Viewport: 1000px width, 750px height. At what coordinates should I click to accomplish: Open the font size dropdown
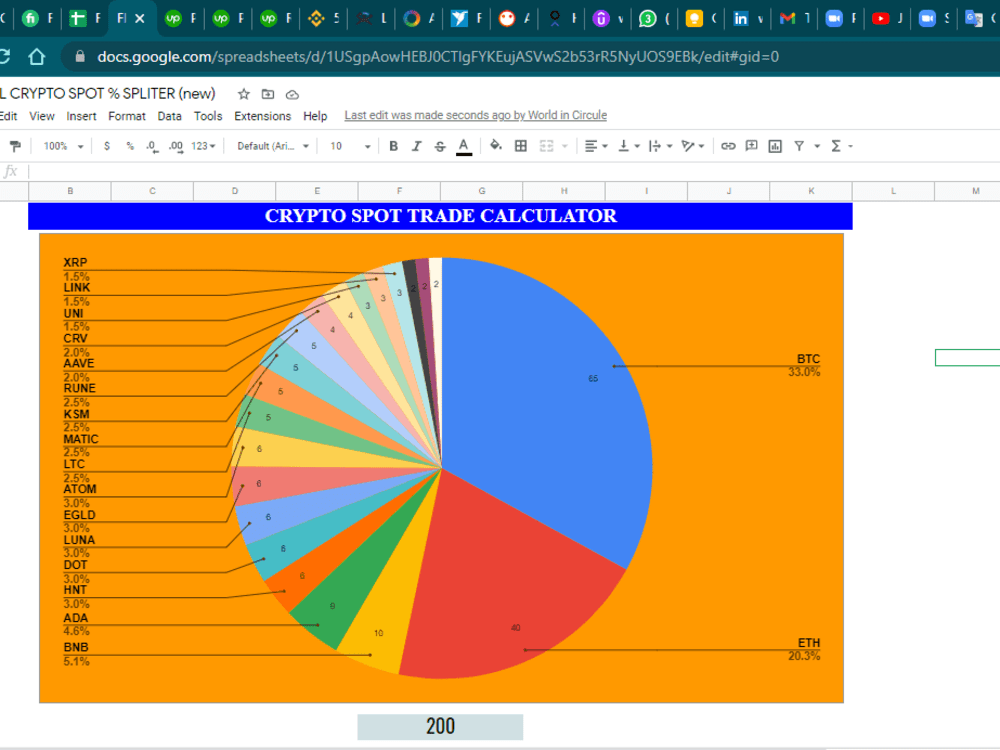click(x=348, y=145)
